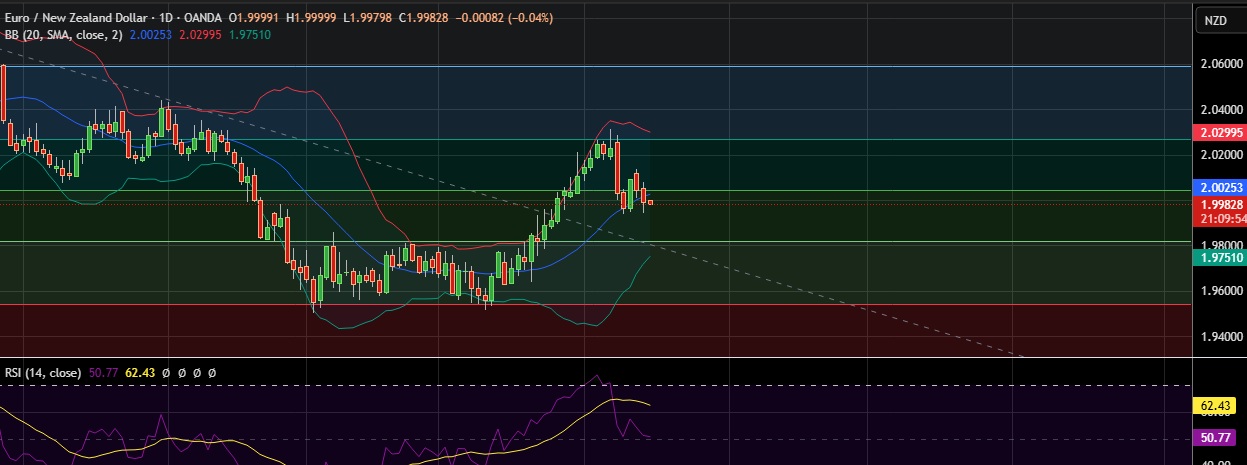Select the BB (20, SMA, close, 2) indicator legend
This screenshot has width=1247, height=465.
(62, 34)
